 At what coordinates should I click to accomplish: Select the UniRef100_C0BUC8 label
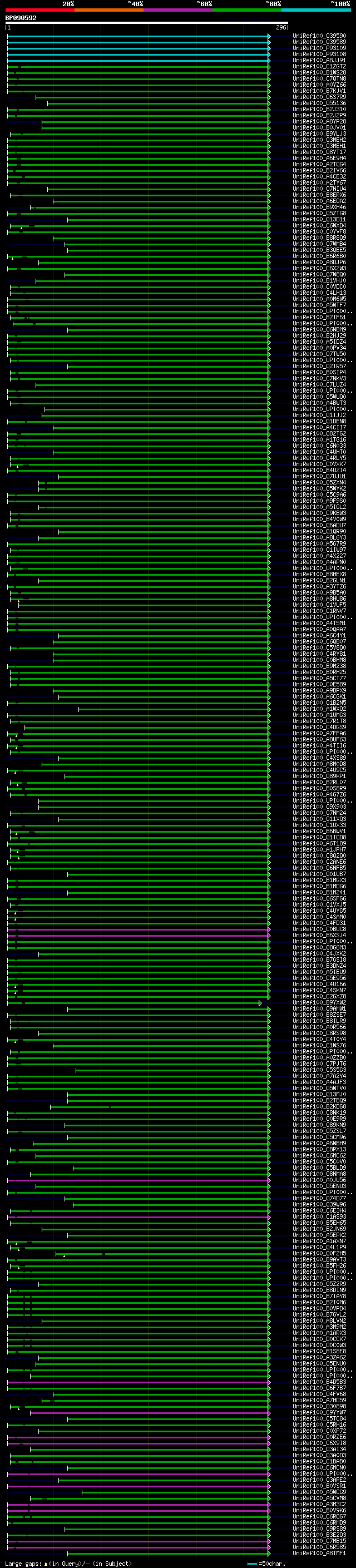[319, 929]
